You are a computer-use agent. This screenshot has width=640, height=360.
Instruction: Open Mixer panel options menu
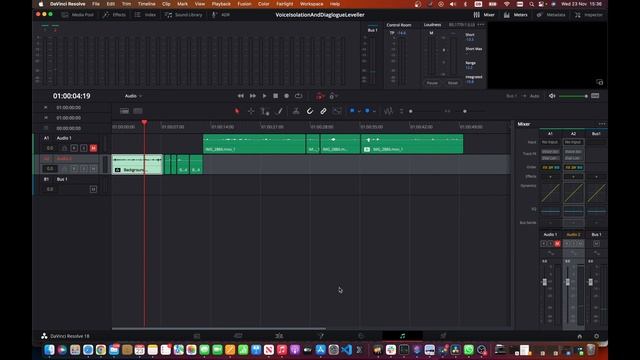602,124
